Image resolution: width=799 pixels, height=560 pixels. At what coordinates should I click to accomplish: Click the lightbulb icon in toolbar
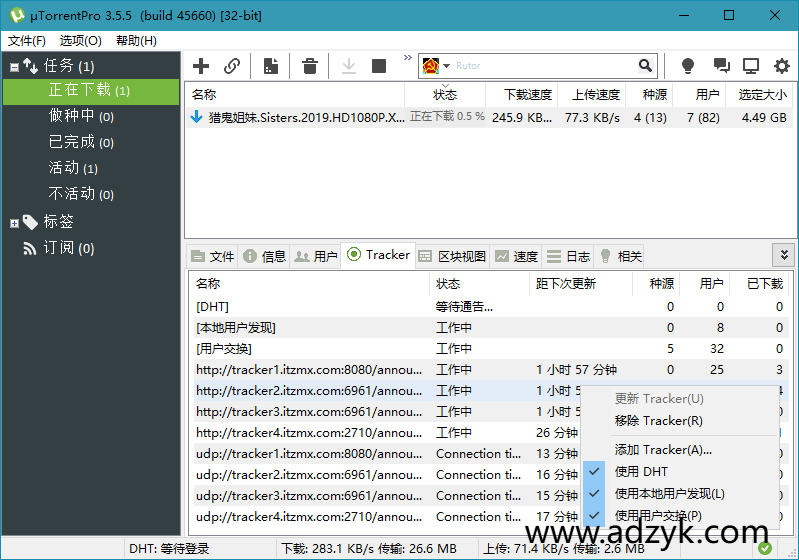click(x=688, y=66)
